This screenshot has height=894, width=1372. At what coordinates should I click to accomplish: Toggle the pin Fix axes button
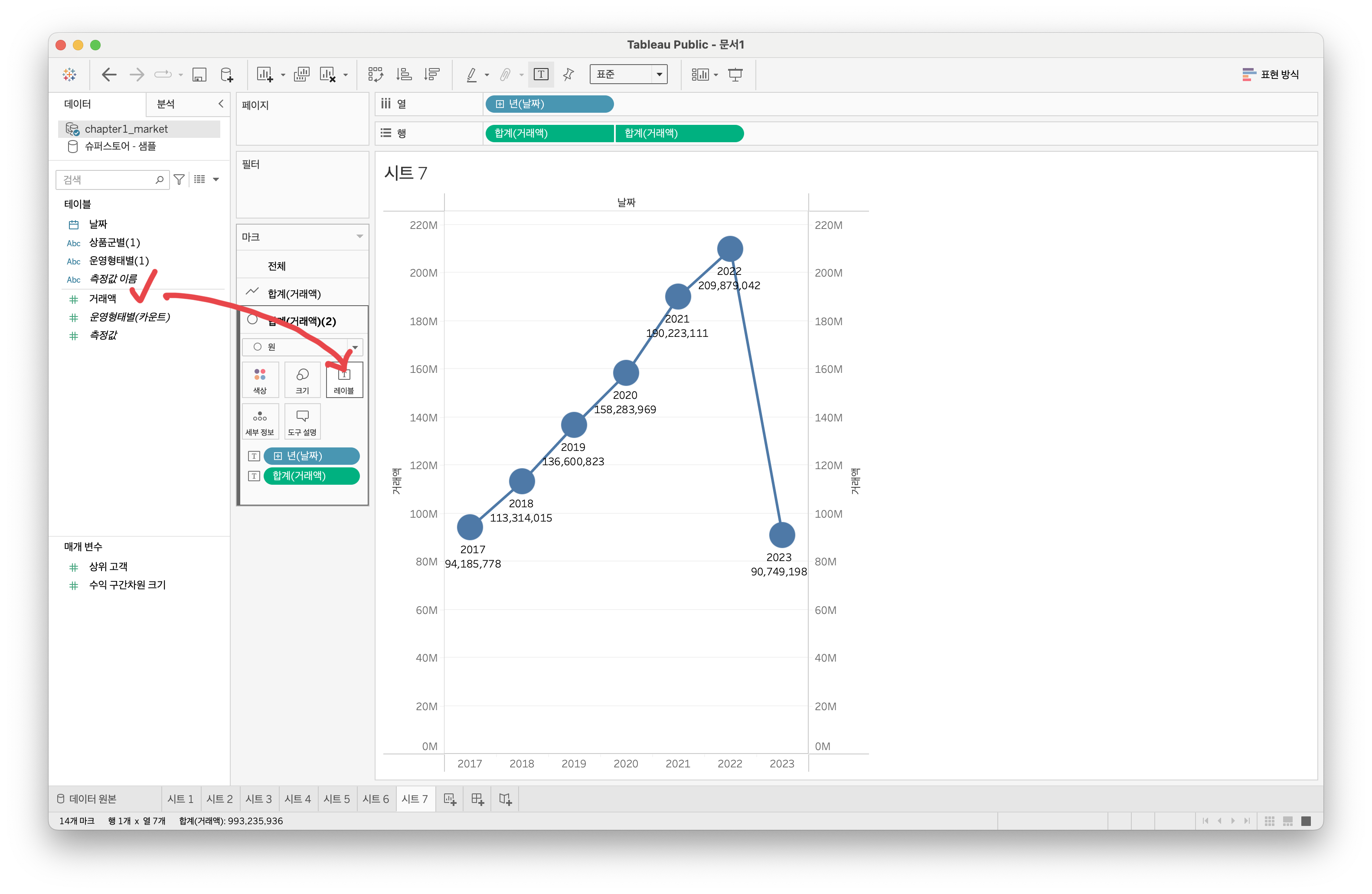568,75
